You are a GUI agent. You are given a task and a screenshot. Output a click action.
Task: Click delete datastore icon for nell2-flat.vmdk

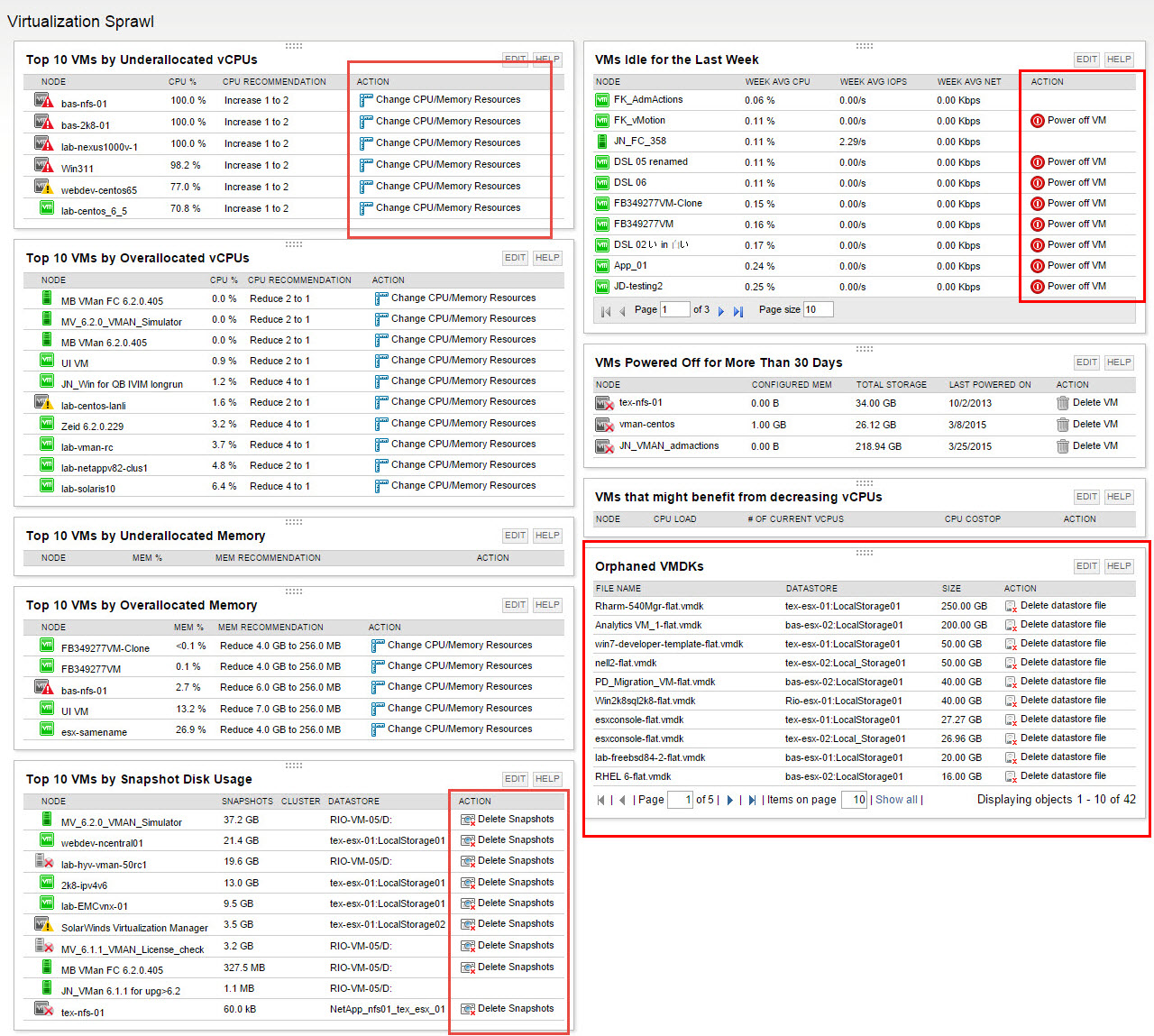(x=1011, y=664)
